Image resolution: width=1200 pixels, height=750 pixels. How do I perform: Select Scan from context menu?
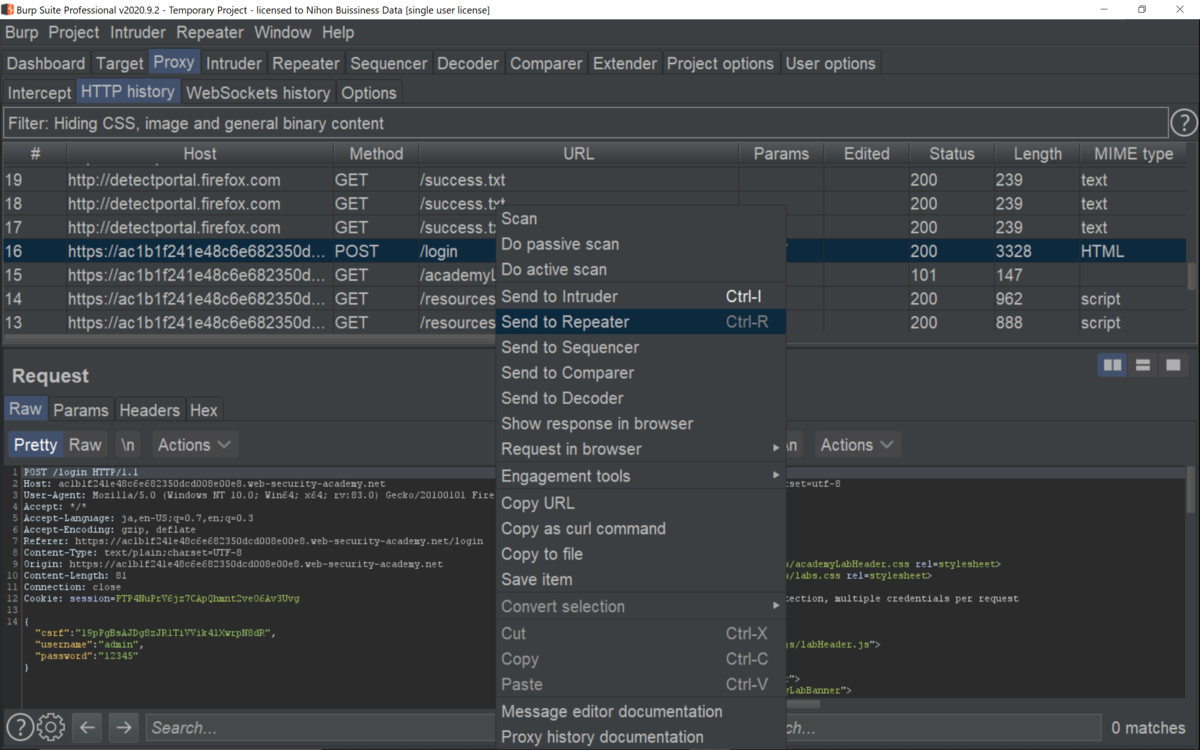click(x=641, y=218)
